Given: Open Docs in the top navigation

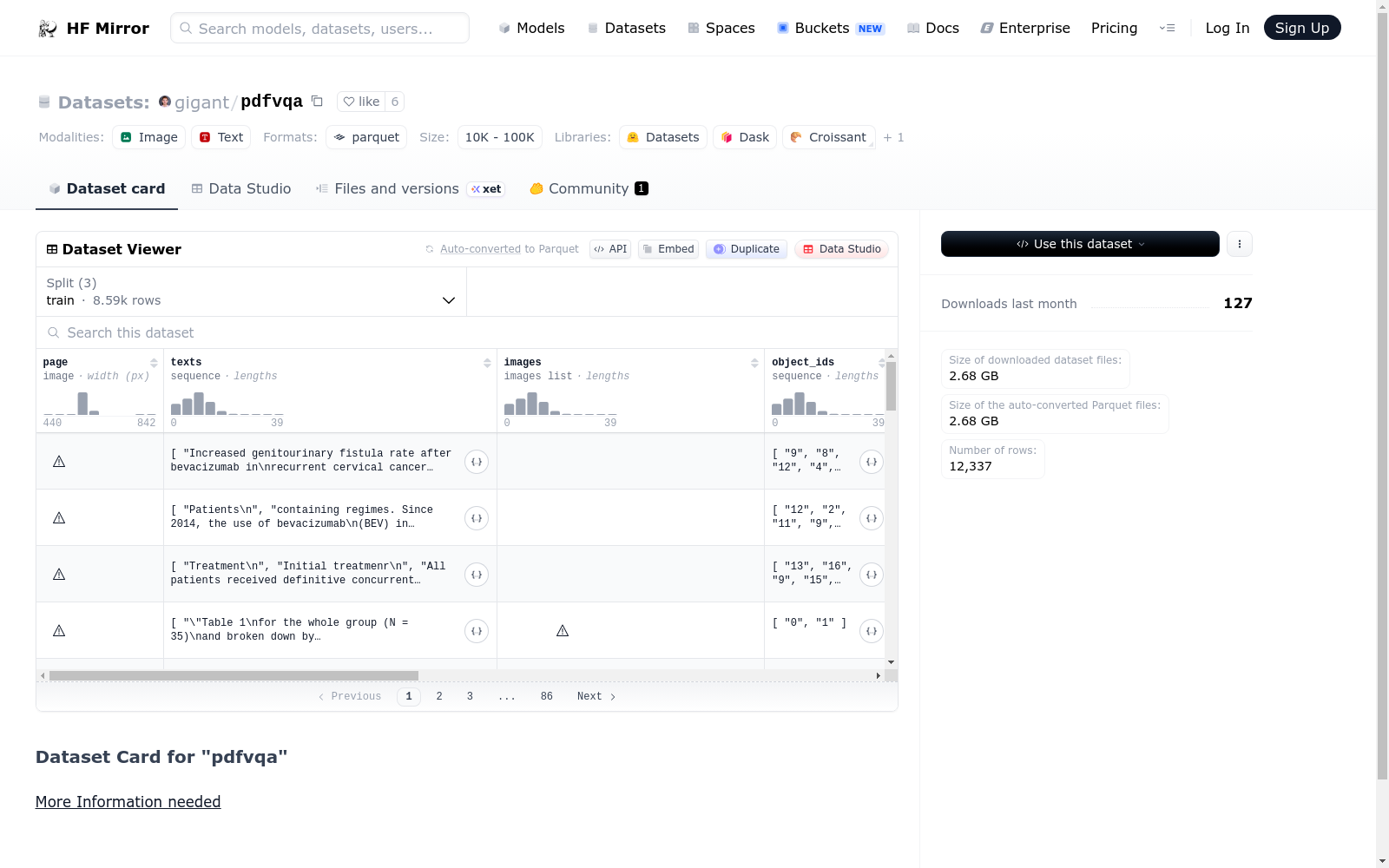Looking at the screenshot, I should tap(933, 28).
